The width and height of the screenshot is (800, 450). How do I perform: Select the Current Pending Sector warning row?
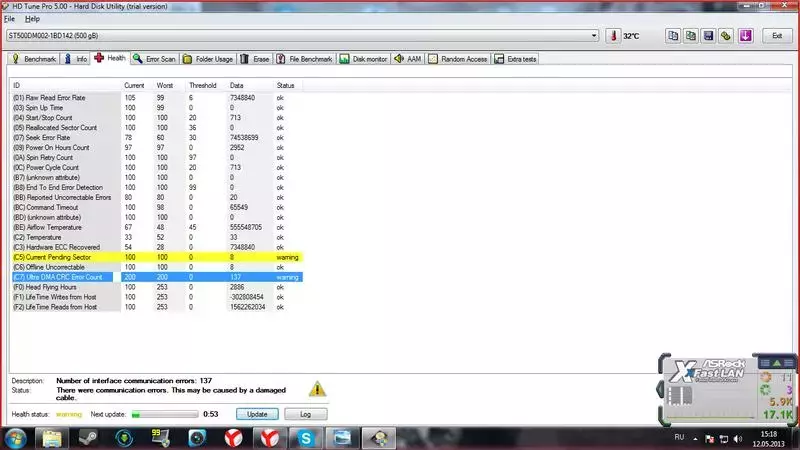pyautogui.click(x=157, y=257)
